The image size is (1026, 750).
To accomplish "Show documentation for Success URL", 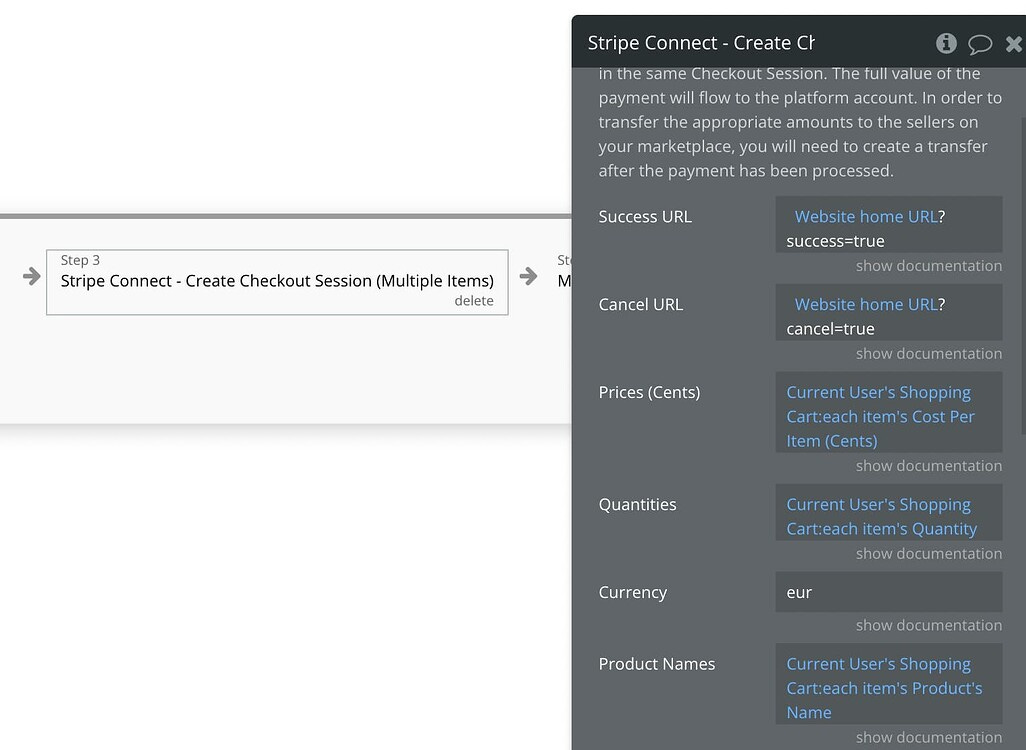I will tap(929, 266).
